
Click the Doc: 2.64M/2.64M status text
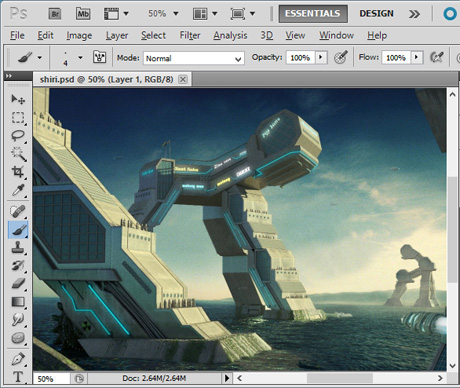click(x=154, y=379)
